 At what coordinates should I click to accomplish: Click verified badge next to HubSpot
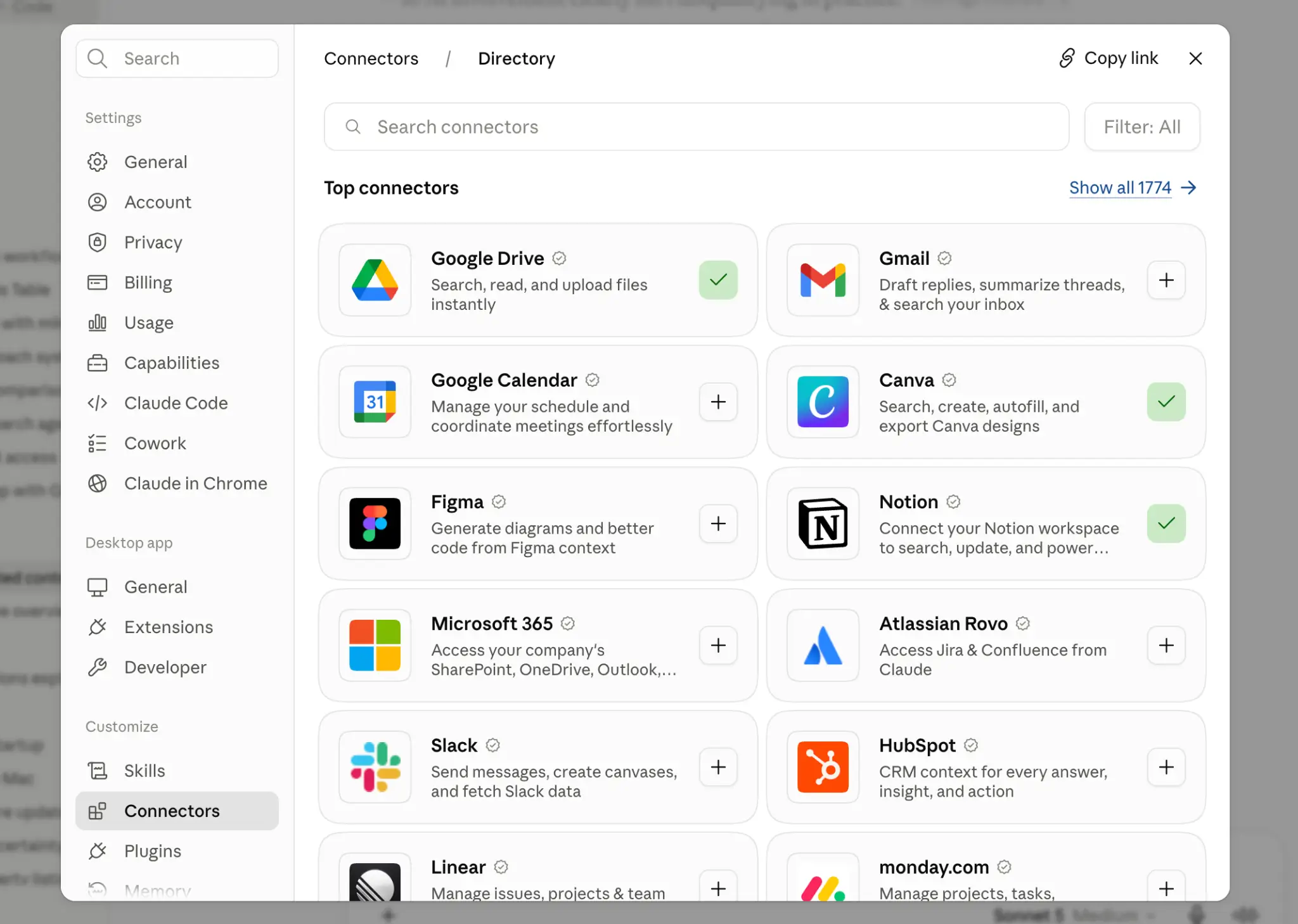point(971,745)
